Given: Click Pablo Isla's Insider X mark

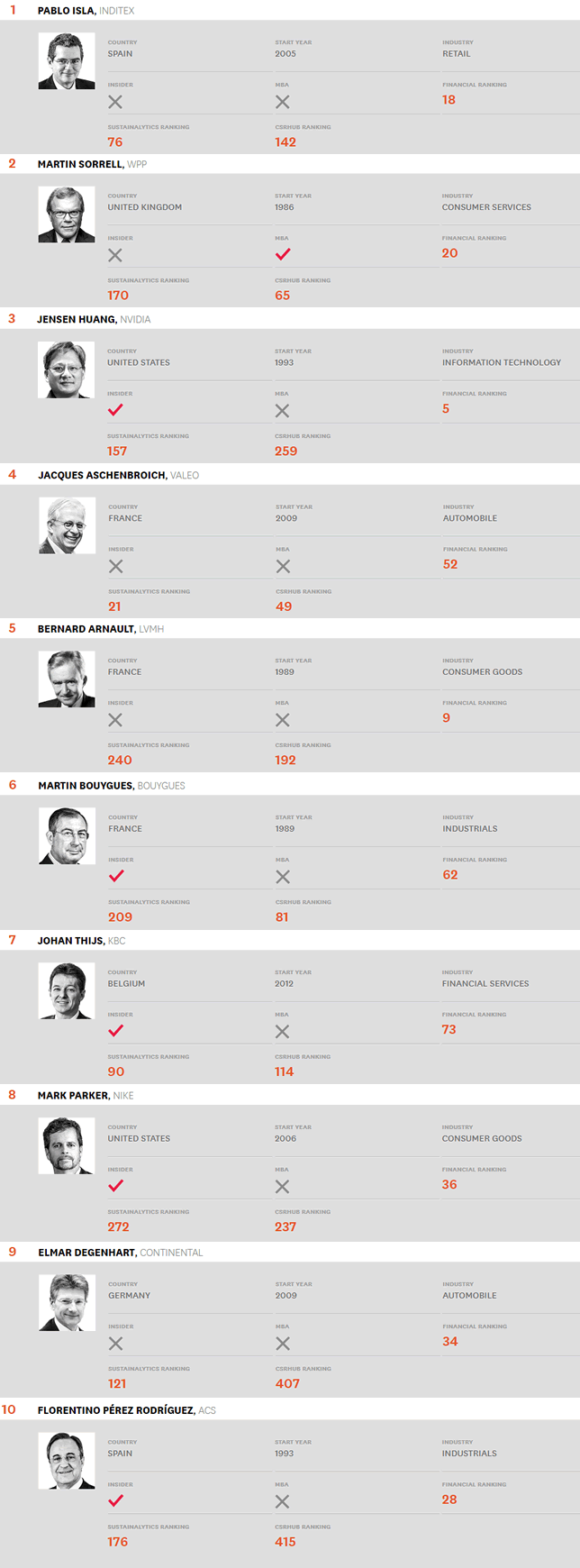Looking at the screenshot, I should click(115, 102).
